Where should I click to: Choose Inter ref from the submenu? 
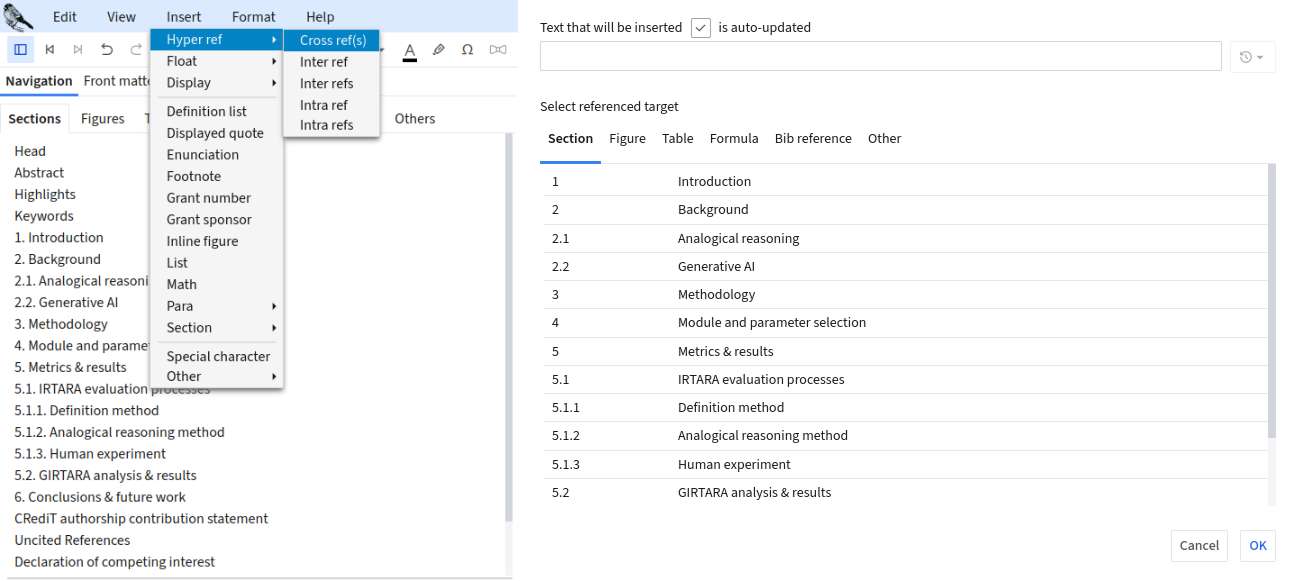pos(324,62)
